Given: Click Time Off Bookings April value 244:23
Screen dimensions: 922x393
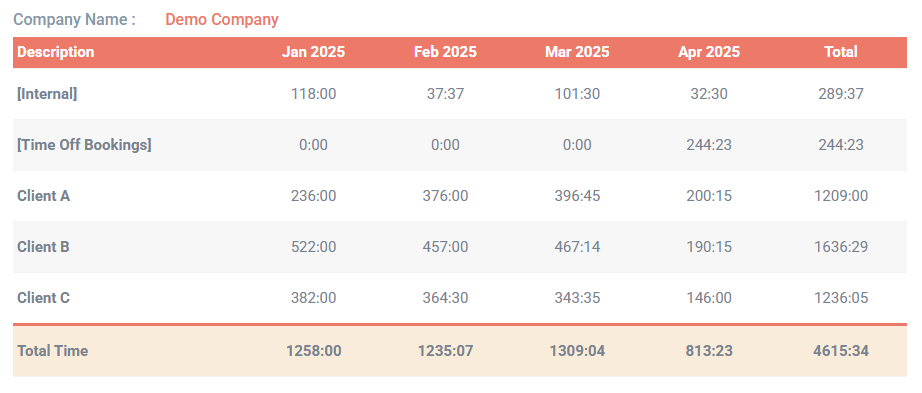Looking at the screenshot, I should pos(709,145).
